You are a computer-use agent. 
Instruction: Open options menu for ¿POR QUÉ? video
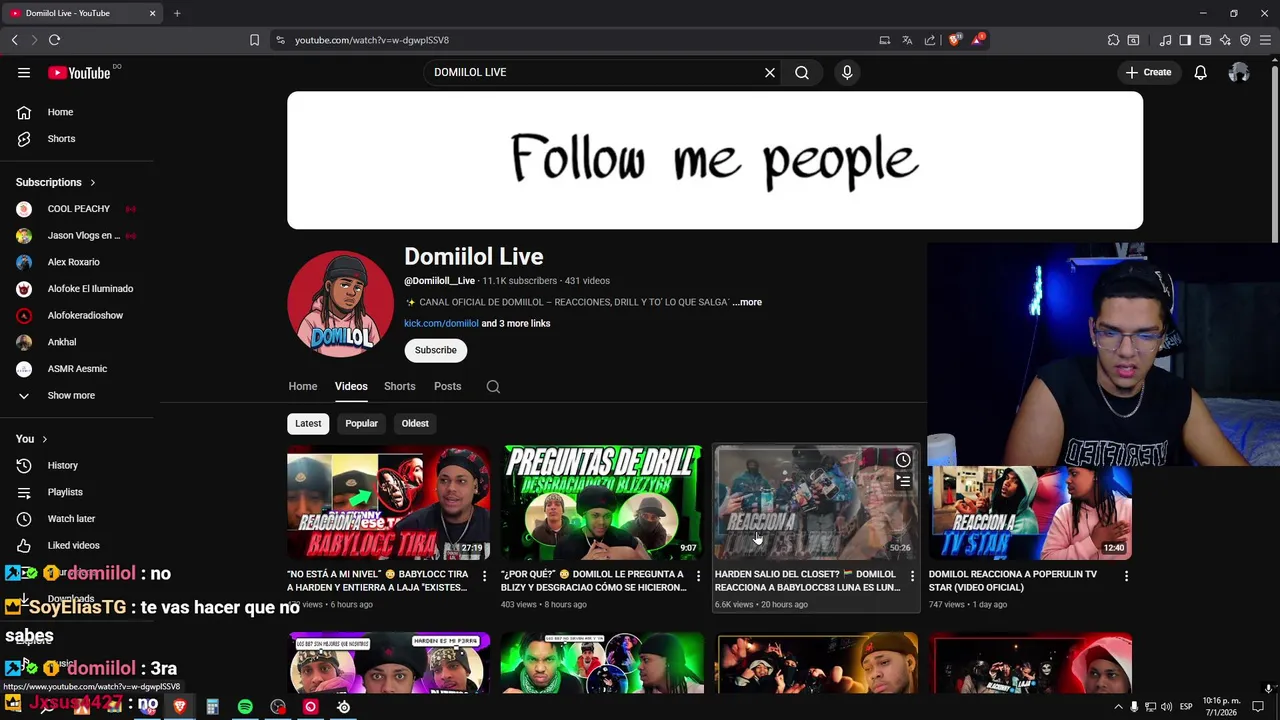698,576
